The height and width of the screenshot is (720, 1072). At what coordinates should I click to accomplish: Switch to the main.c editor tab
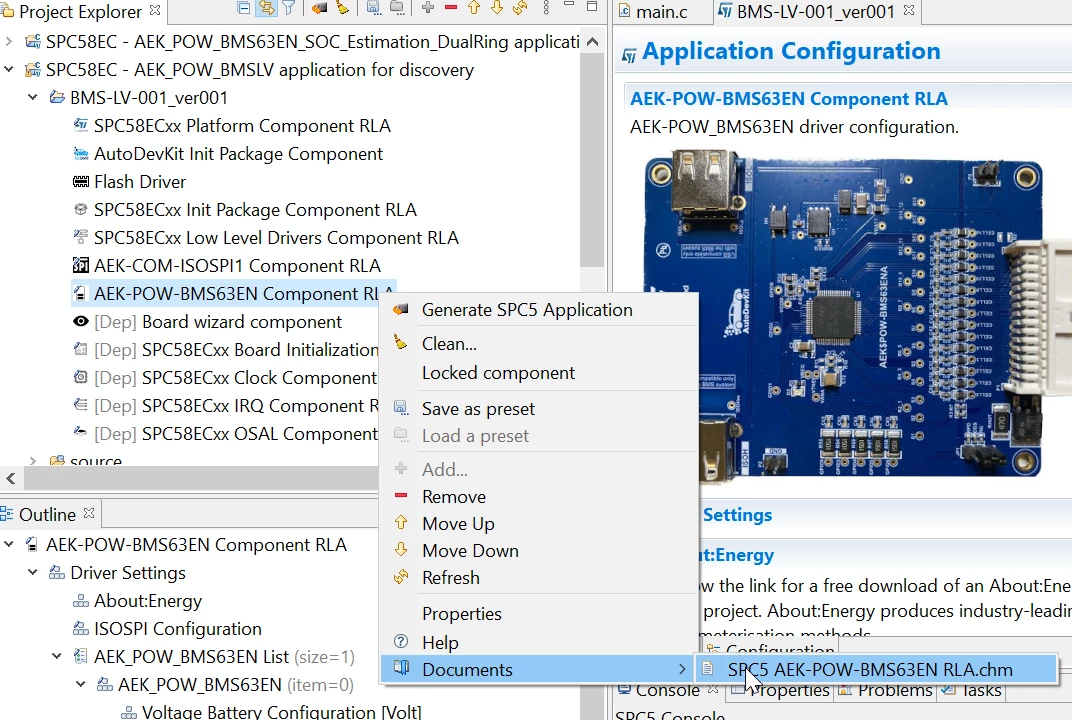point(653,12)
